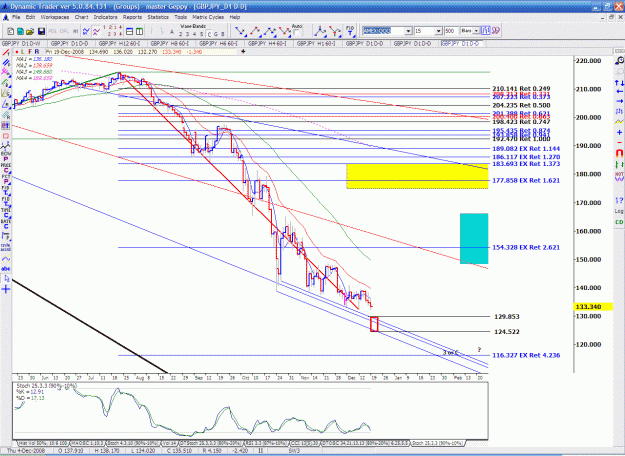Click the cyan price zone rectangle

coord(474,238)
